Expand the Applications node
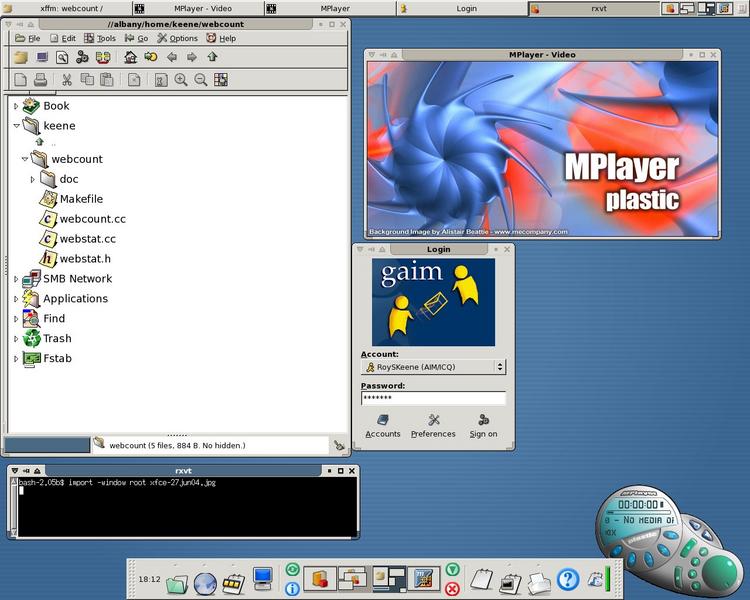Screen dimensions: 750x600 (x=16, y=299)
